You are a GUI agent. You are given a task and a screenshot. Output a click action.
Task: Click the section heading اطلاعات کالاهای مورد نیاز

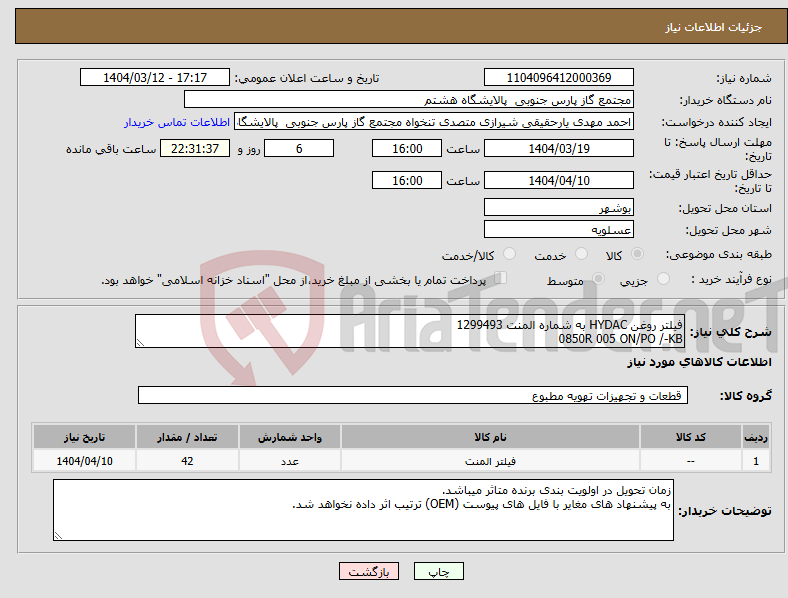pos(700,362)
